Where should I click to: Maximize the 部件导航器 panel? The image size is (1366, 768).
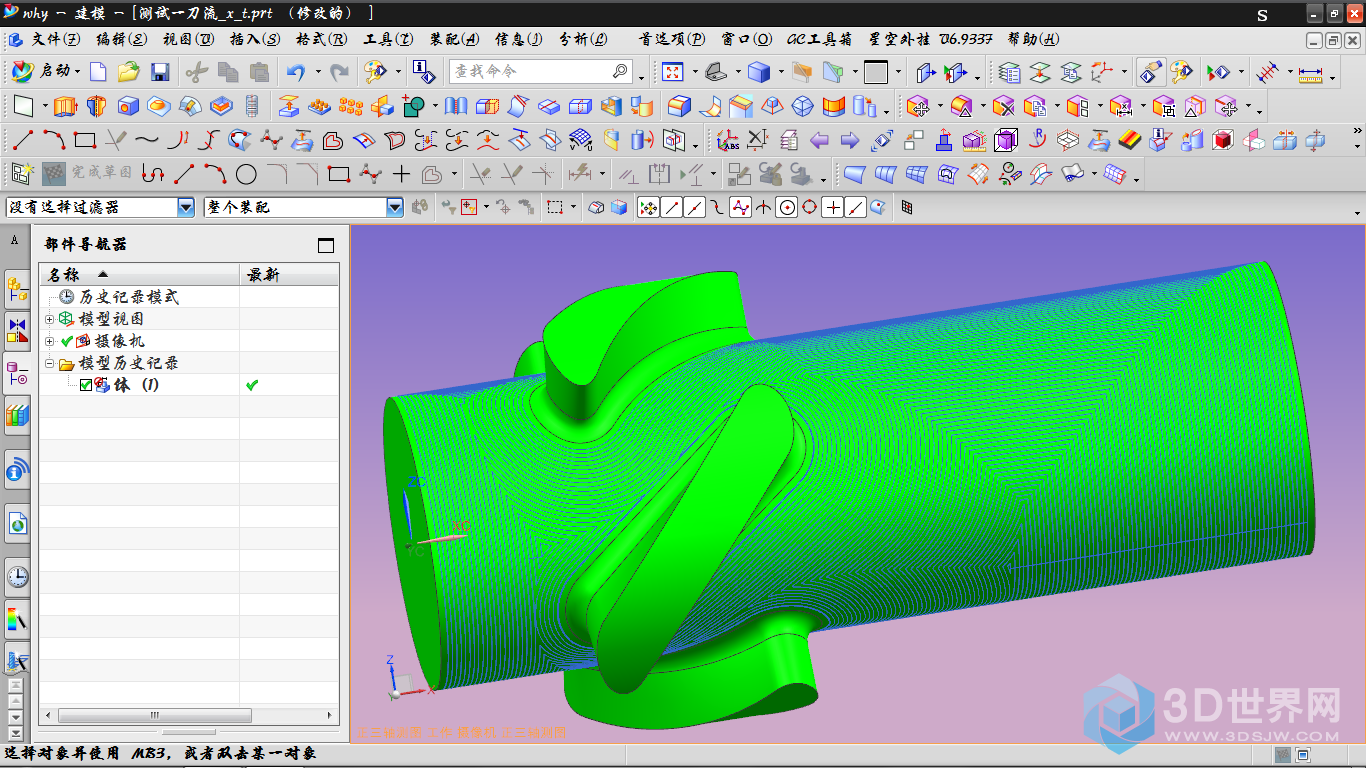(x=325, y=245)
